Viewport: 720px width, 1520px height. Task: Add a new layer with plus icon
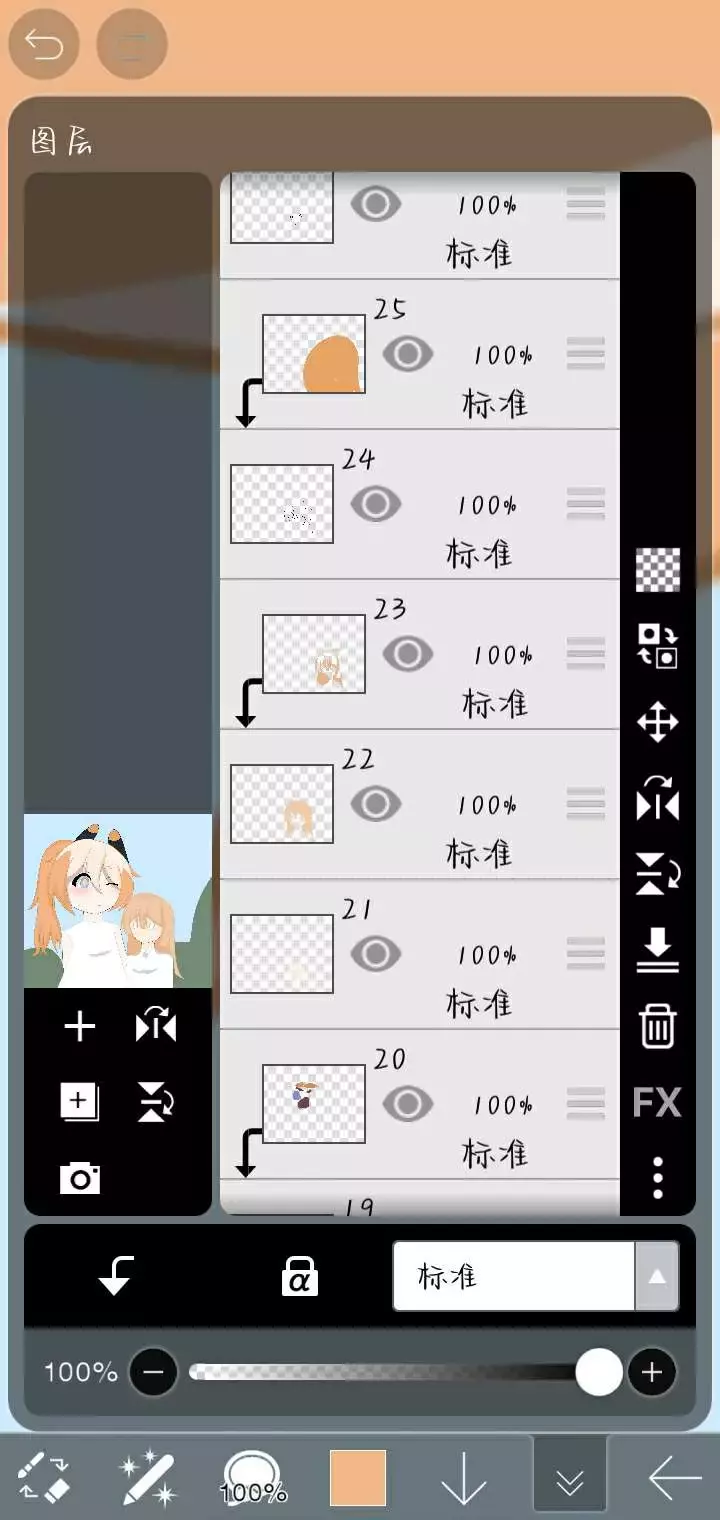tap(80, 1027)
